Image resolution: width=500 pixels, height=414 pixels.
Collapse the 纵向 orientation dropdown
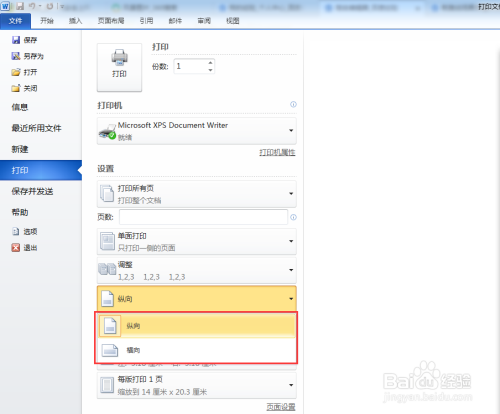pos(197,299)
